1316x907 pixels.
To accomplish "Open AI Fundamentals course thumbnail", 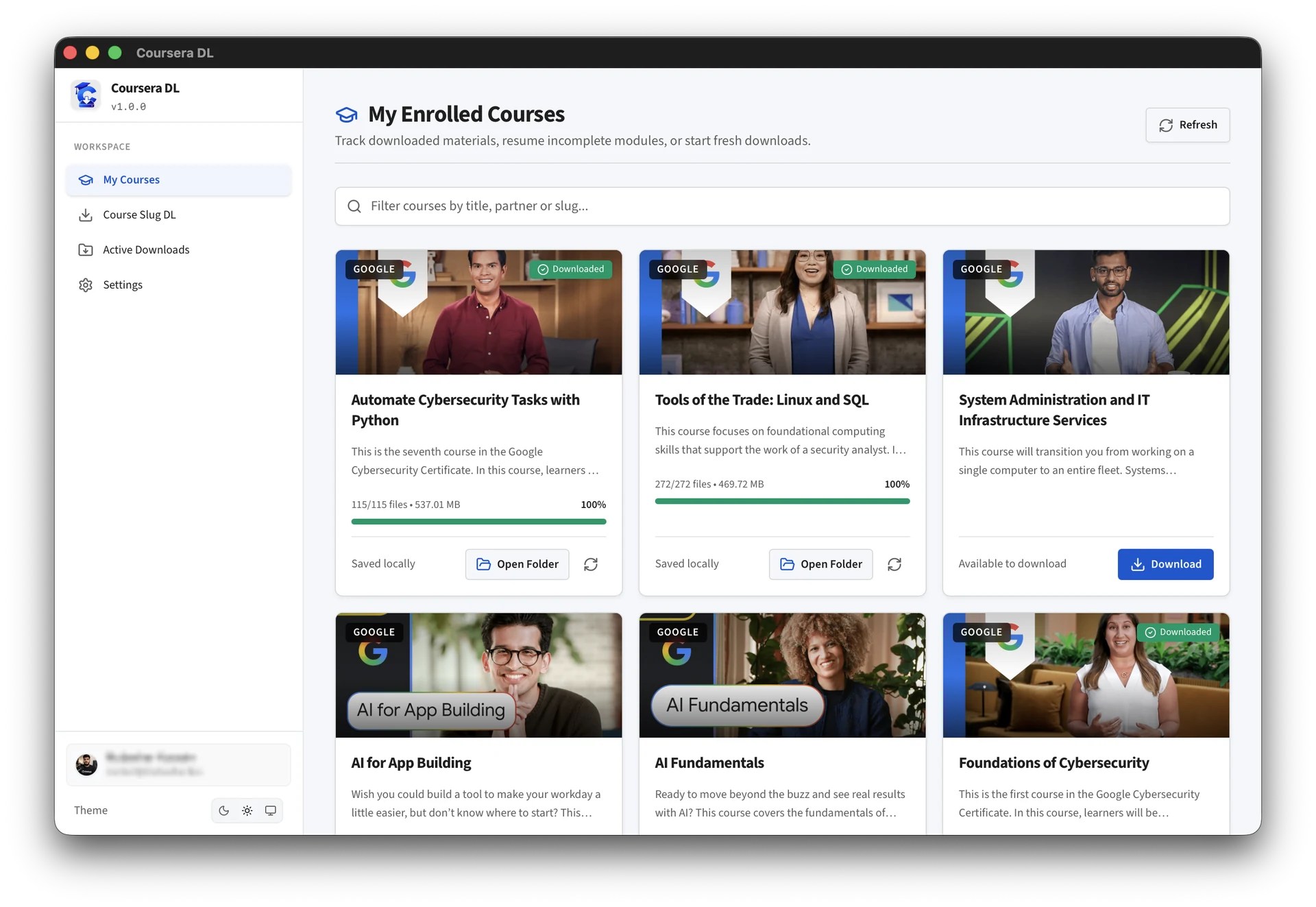I will (x=782, y=675).
